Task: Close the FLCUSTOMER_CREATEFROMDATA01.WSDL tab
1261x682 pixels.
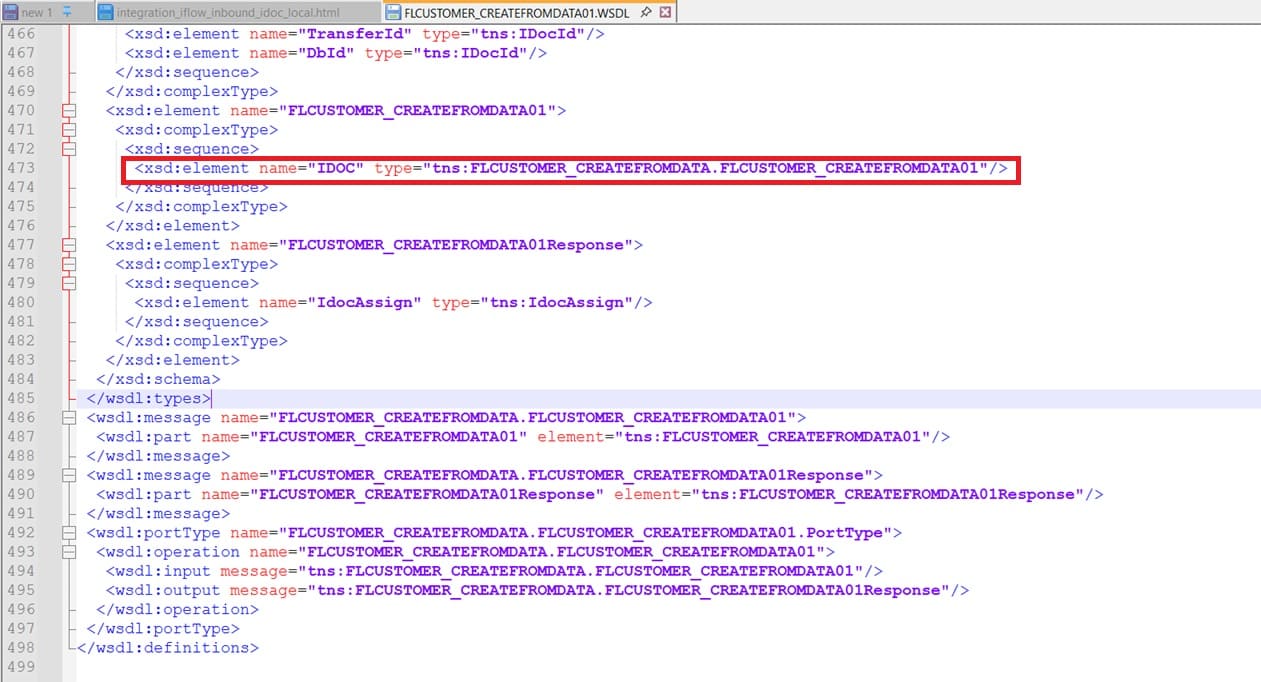Action: tap(666, 12)
